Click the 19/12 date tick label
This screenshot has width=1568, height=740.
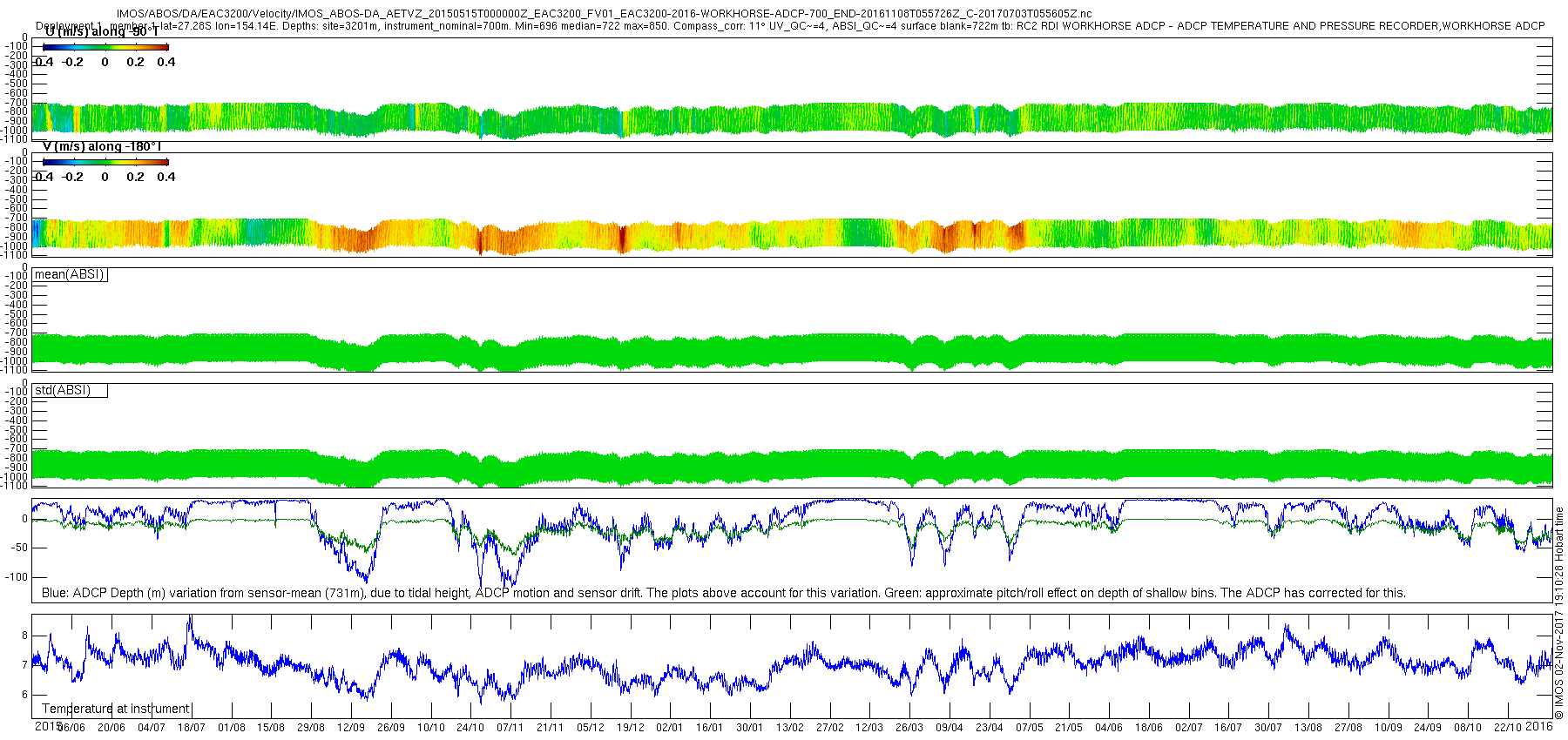click(631, 728)
